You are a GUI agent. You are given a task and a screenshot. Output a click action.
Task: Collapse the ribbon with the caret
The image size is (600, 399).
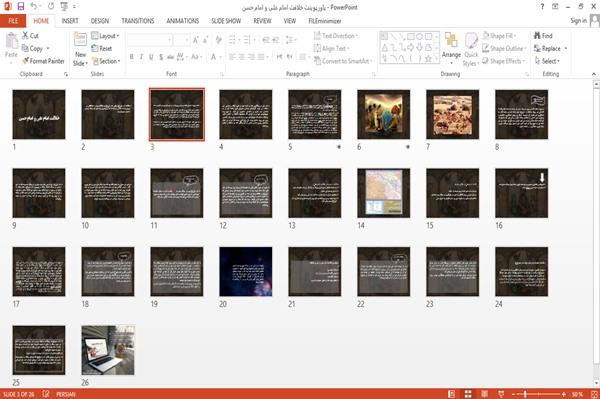click(x=593, y=74)
